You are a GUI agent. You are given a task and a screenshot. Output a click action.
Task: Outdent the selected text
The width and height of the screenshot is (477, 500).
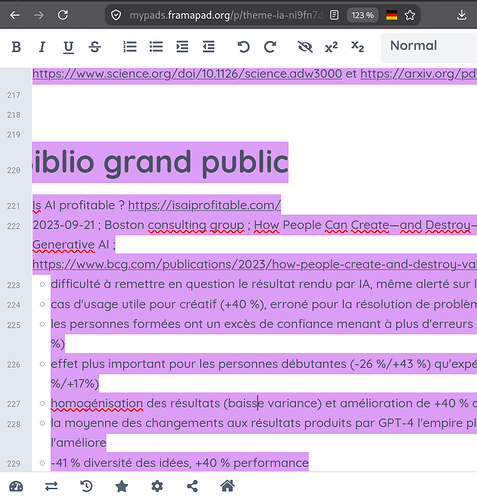pyautogui.click(x=209, y=47)
